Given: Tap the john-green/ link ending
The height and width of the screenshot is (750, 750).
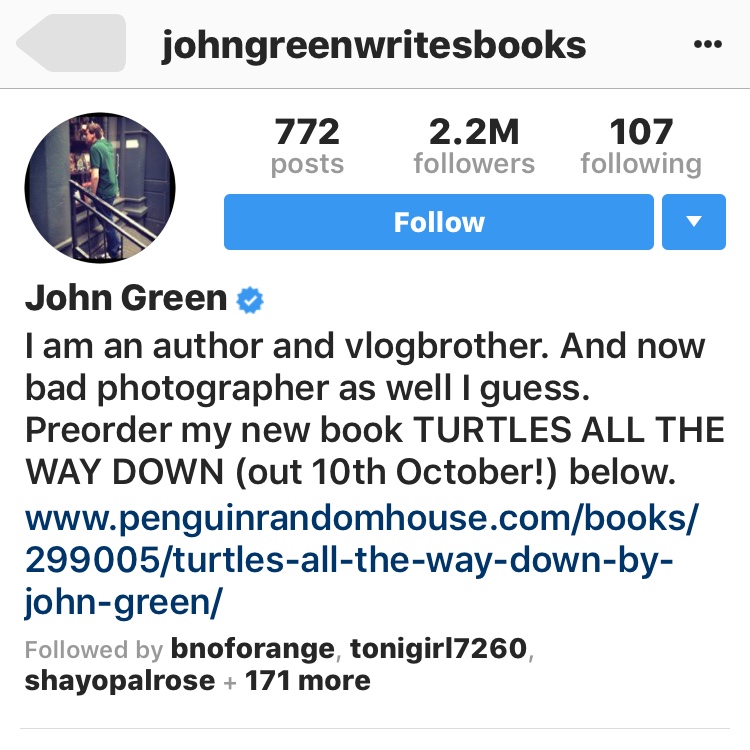Looking at the screenshot, I should [x=123, y=601].
